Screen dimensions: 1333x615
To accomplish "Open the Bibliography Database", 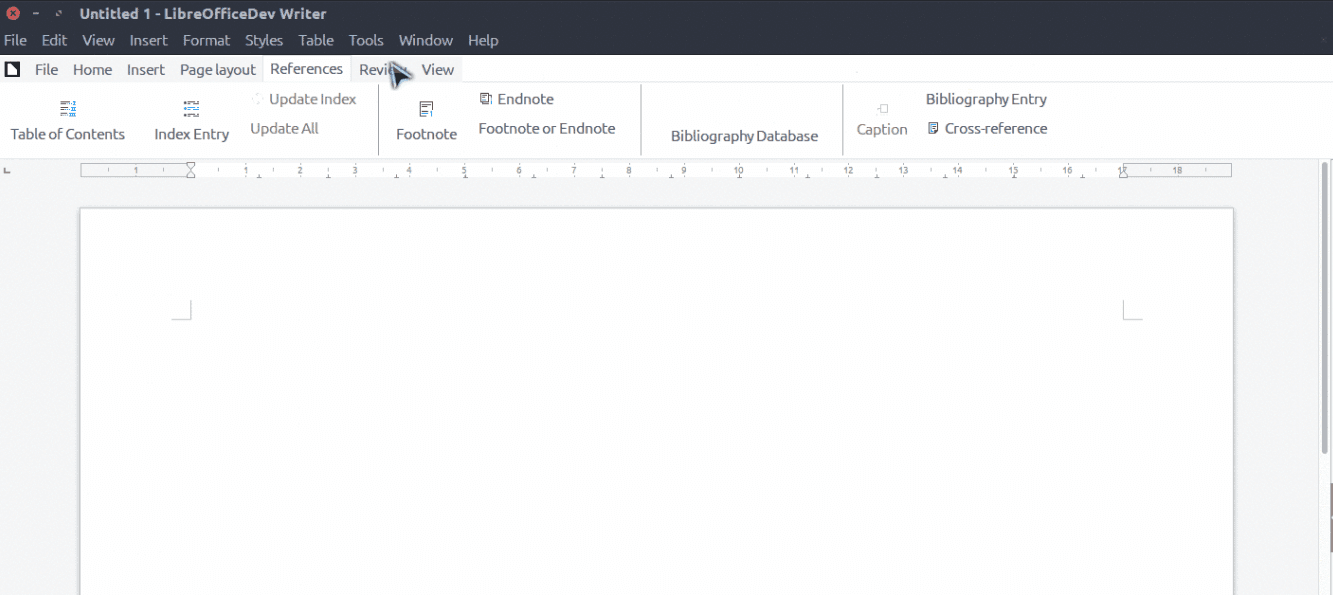I will [744, 136].
